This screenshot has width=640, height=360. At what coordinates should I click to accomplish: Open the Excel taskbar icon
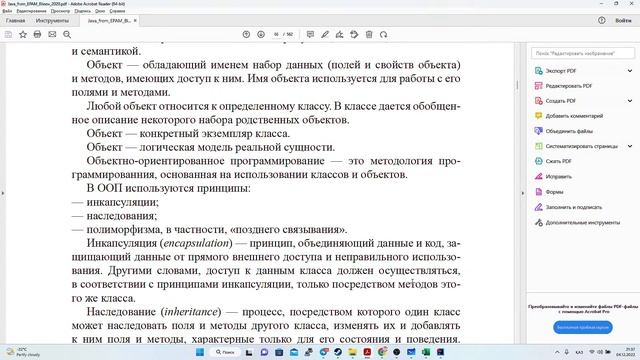click(426, 352)
